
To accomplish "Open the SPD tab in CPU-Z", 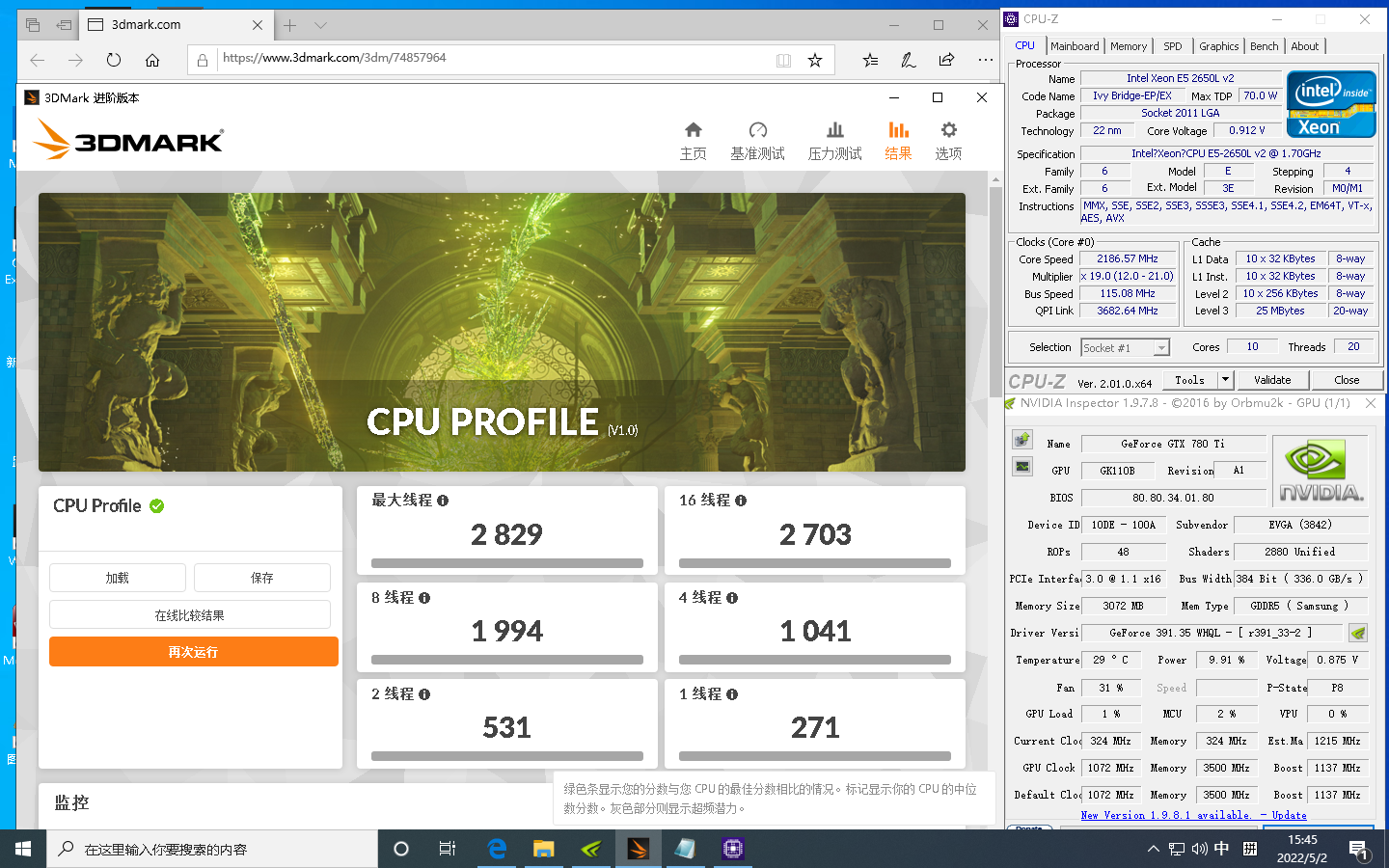I will (x=1173, y=46).
